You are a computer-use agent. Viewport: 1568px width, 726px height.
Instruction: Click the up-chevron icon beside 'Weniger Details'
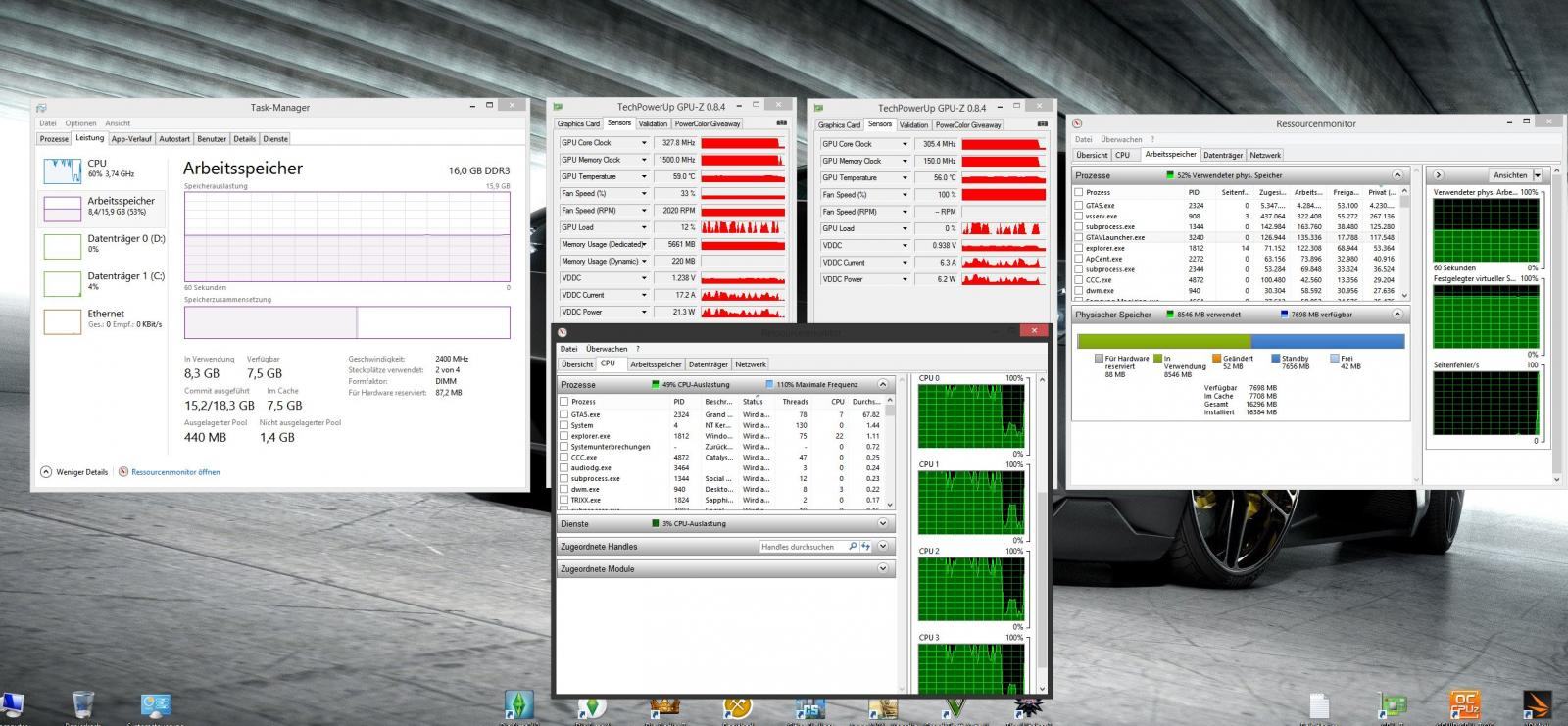click(x=45, y=472)
